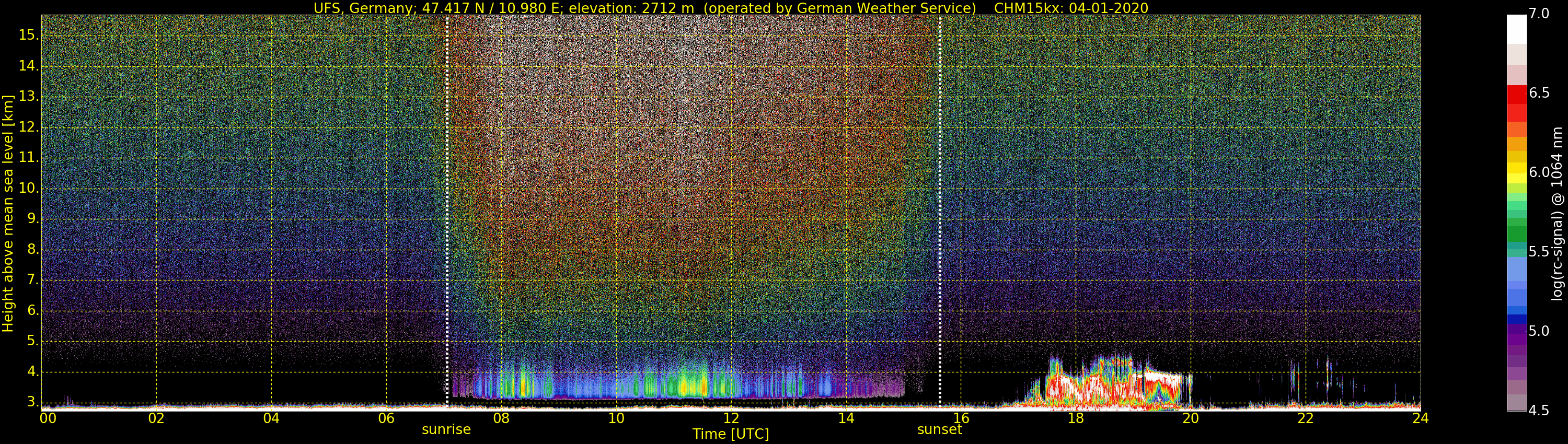Click the 'CHM15kx: 04-01-2020' date label
Screen dimensions: 1568x444
1071,8
